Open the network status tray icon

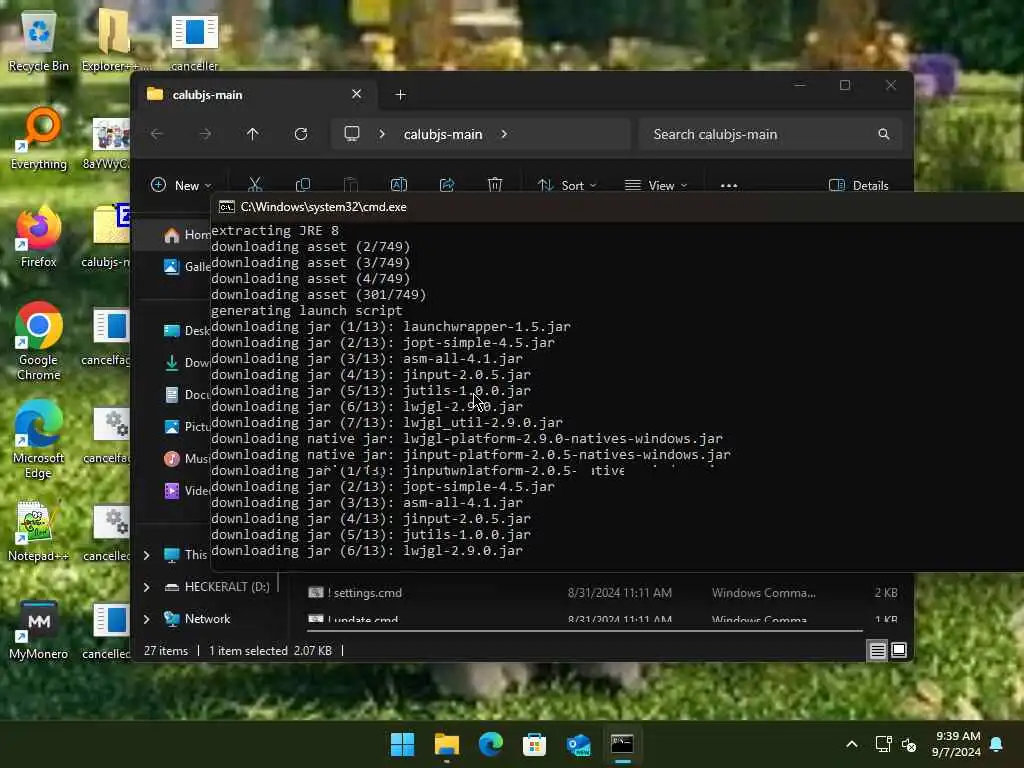pos(884,744)
